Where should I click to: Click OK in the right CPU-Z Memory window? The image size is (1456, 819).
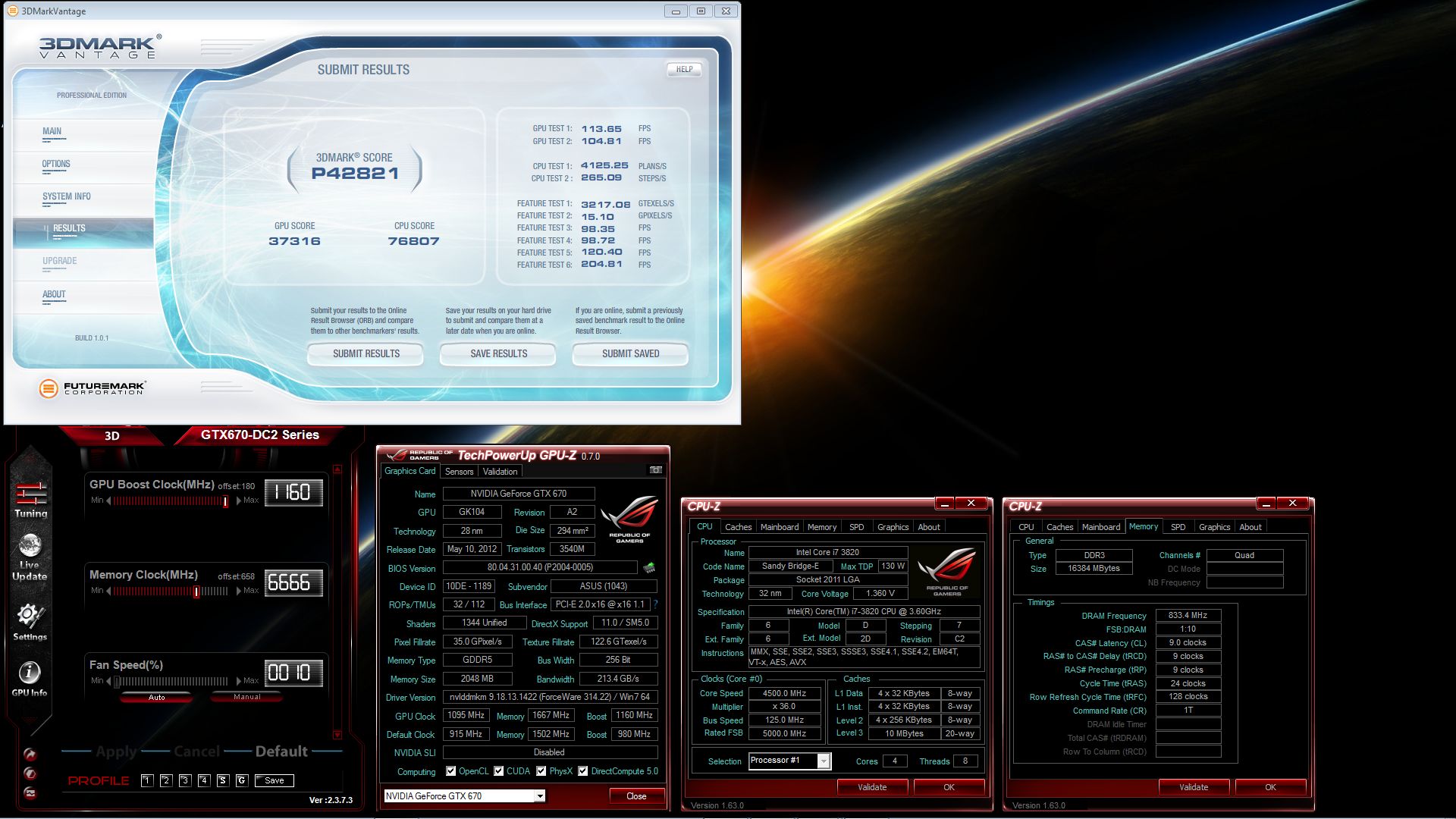(1270, 787)
